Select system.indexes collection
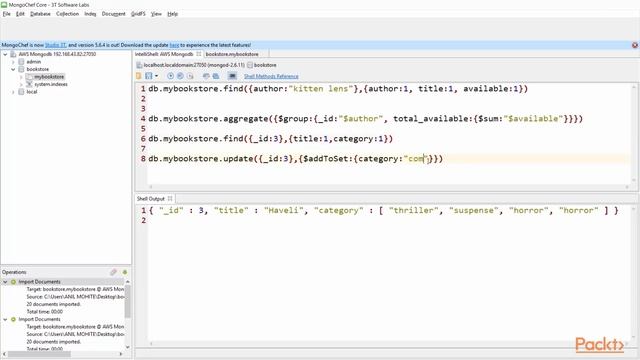640x360 pixels. pyautogui.click(x=51, y=84)
